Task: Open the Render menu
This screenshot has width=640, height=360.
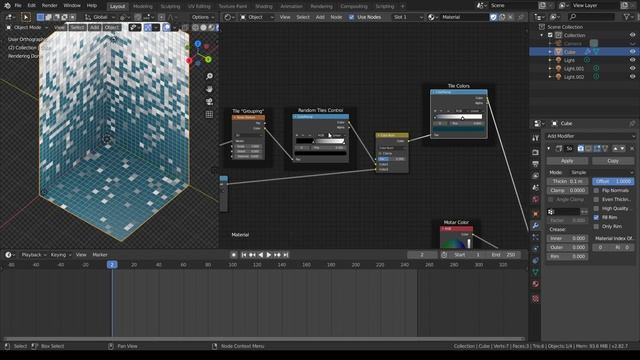Action: pos(49,6)
